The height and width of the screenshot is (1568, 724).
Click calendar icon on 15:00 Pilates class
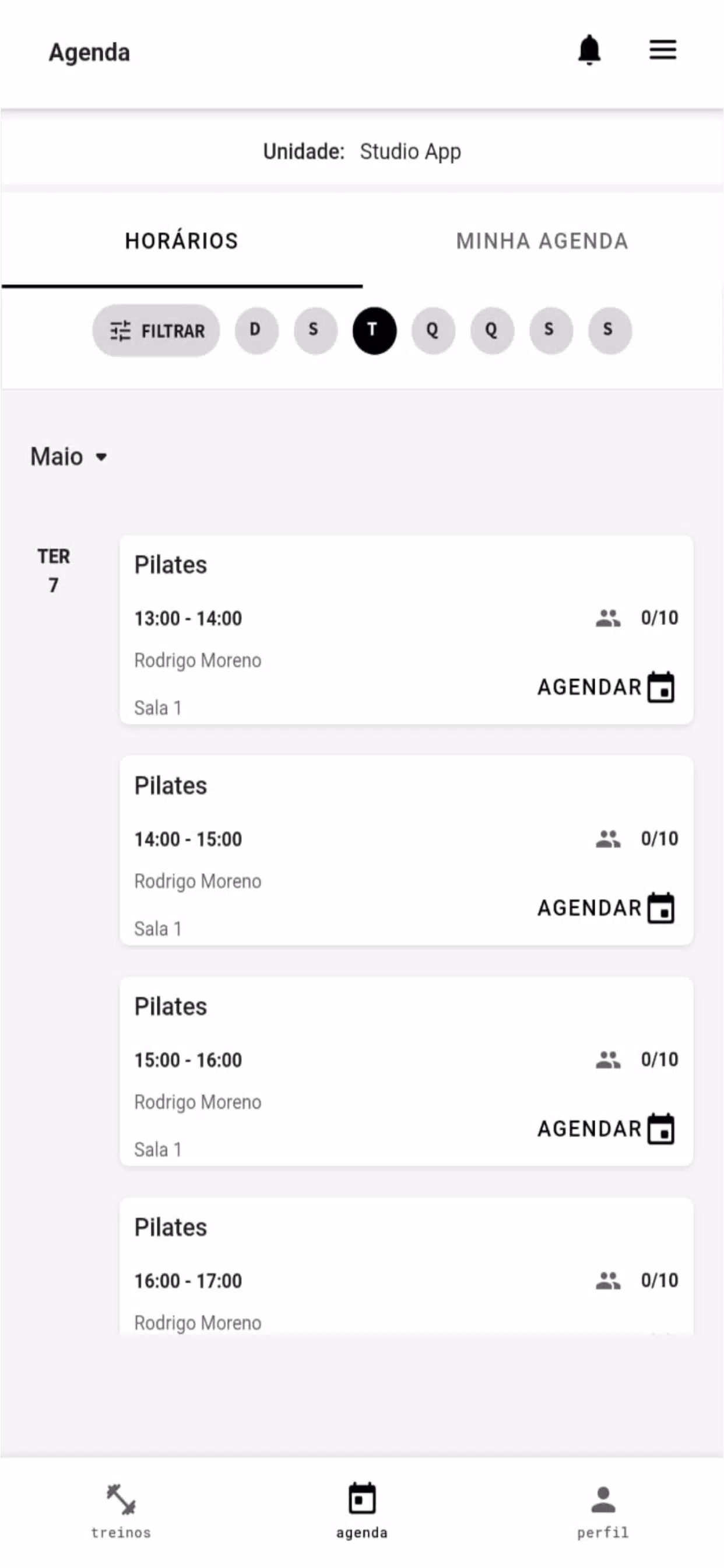point(661,1129)
